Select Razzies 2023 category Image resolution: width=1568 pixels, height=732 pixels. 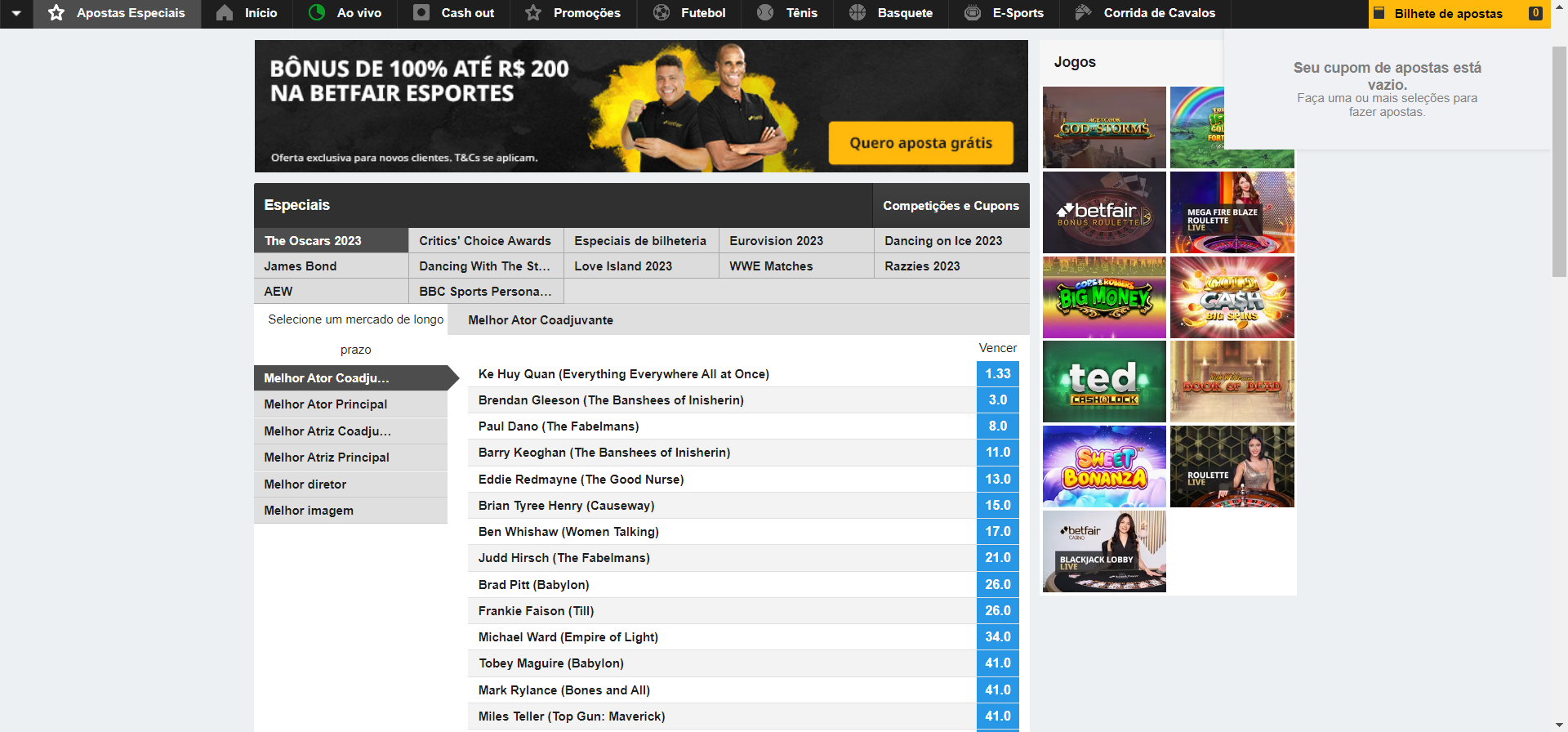pos(951,266)
